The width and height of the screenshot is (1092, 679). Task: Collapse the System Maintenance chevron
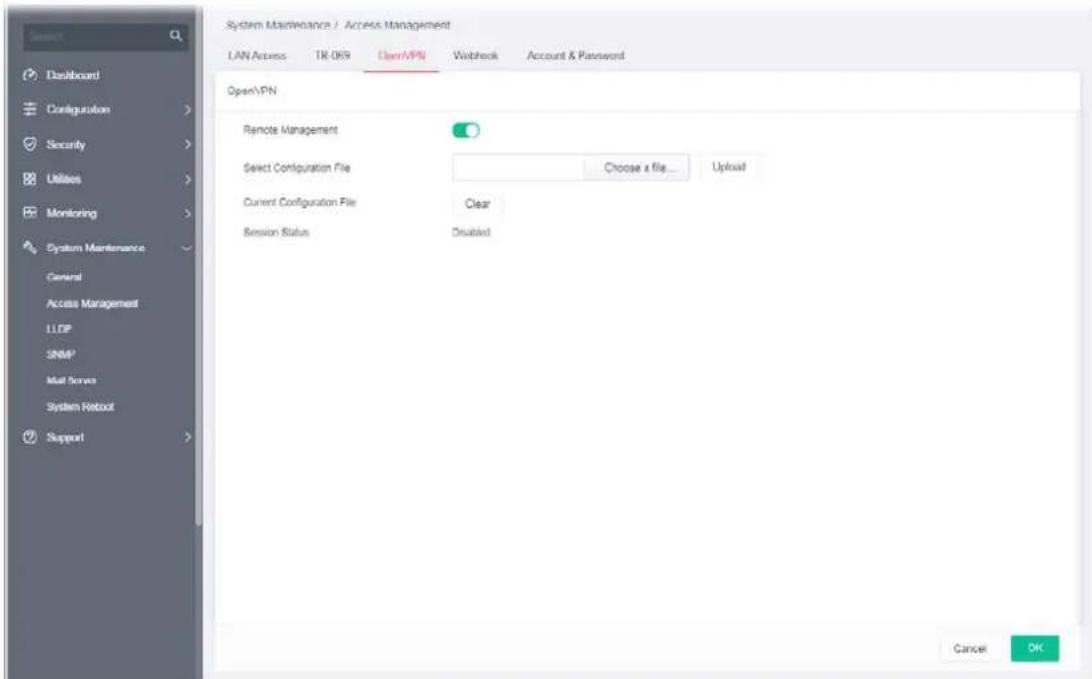pyautogui.click(x=187, y=248)
